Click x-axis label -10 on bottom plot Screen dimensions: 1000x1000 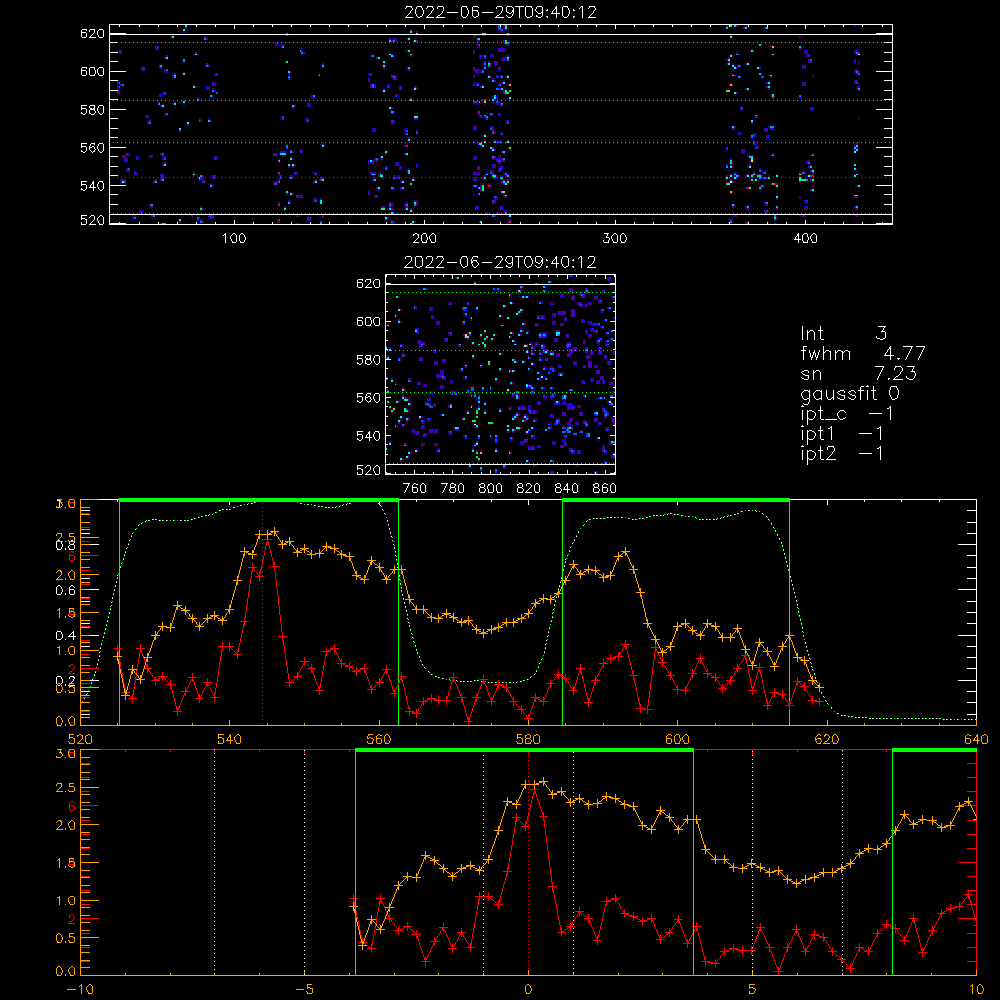80,990
